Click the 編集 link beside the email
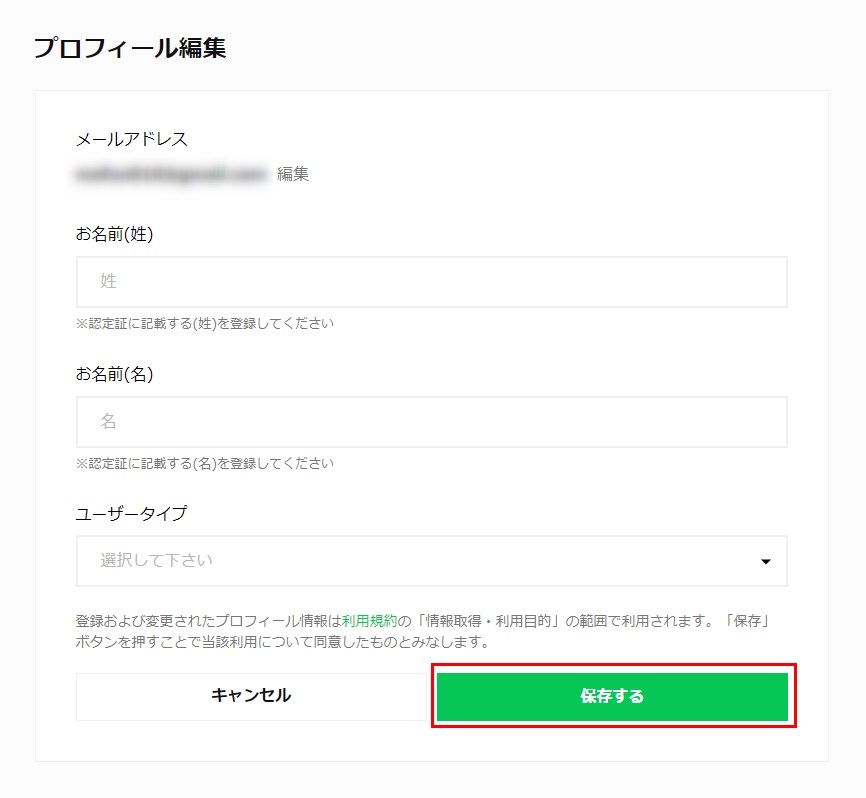The width and height of the screenshot is (866, 798). click(x=293, y=174)
